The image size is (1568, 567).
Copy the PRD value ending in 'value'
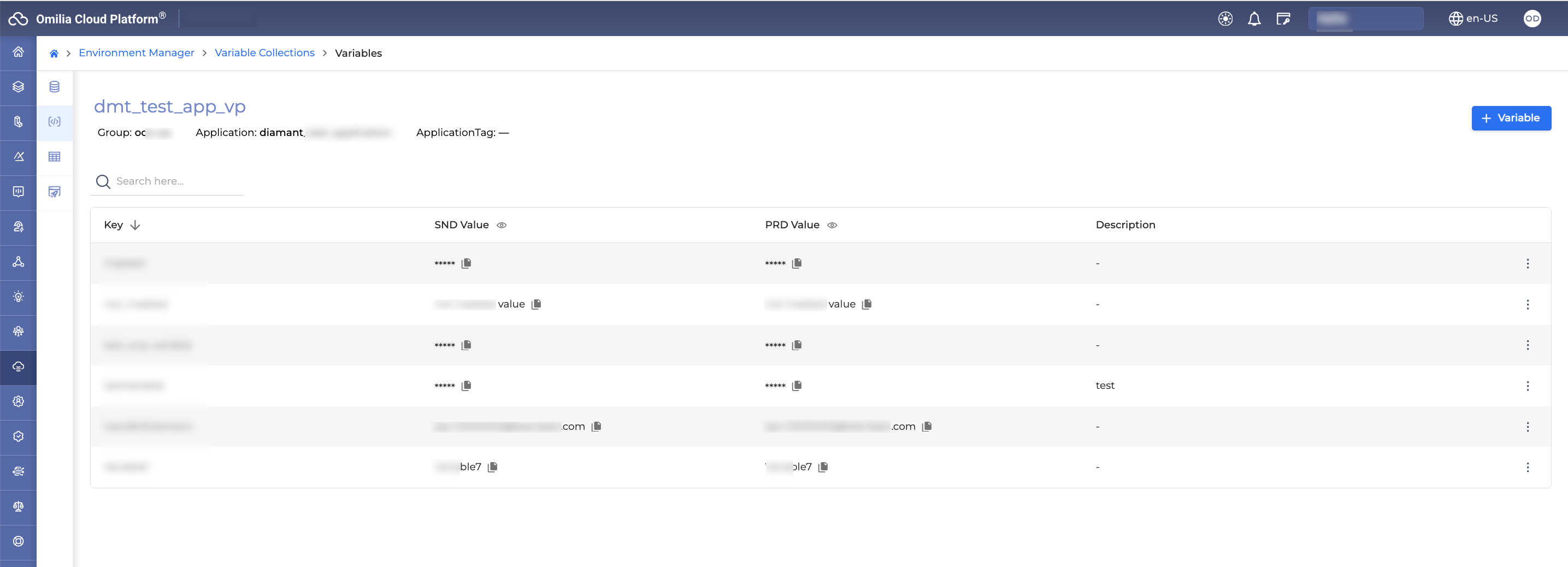click(x=867, y=304)
